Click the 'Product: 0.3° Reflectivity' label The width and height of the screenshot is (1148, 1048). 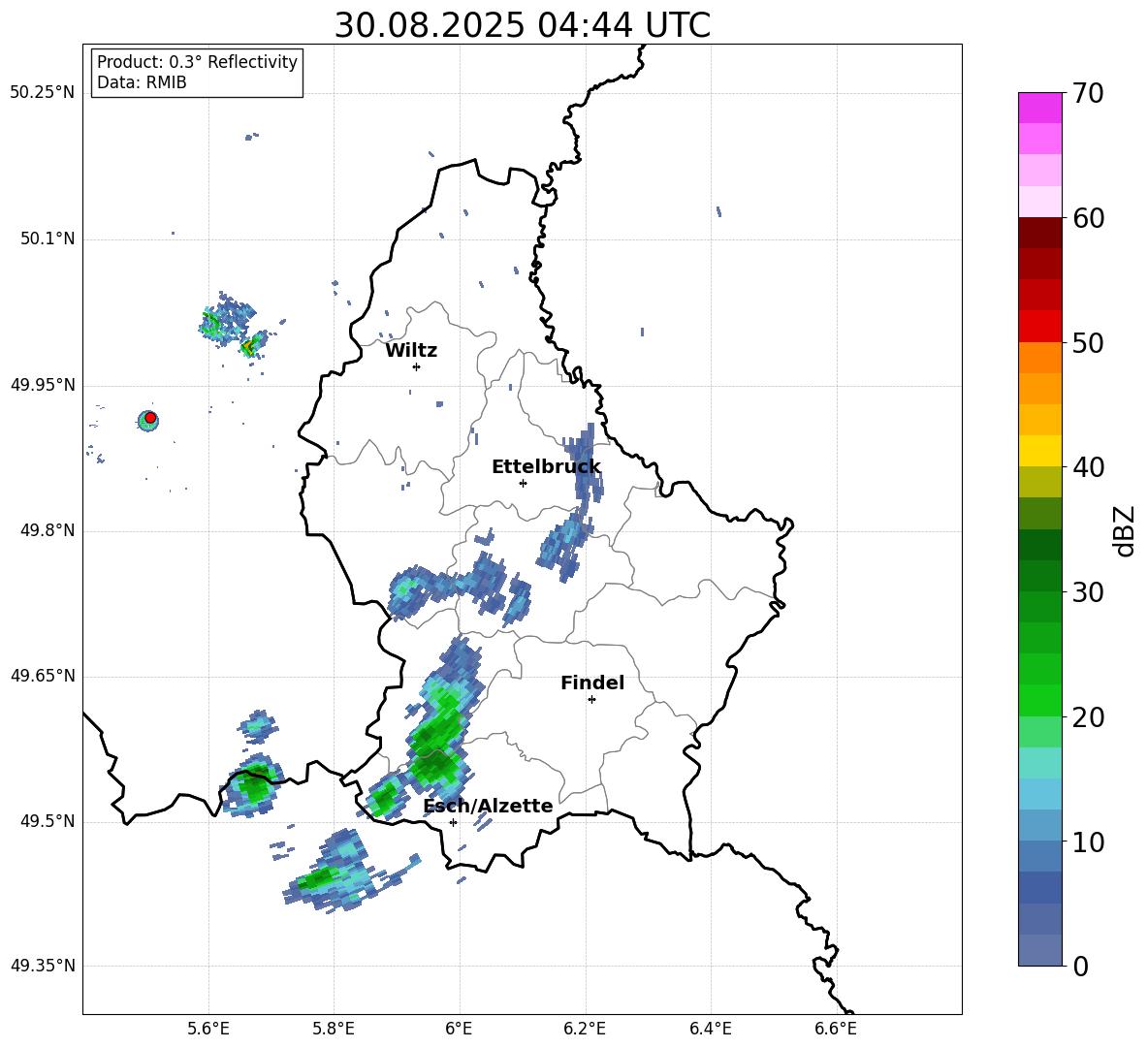click(x=197, y=61)
